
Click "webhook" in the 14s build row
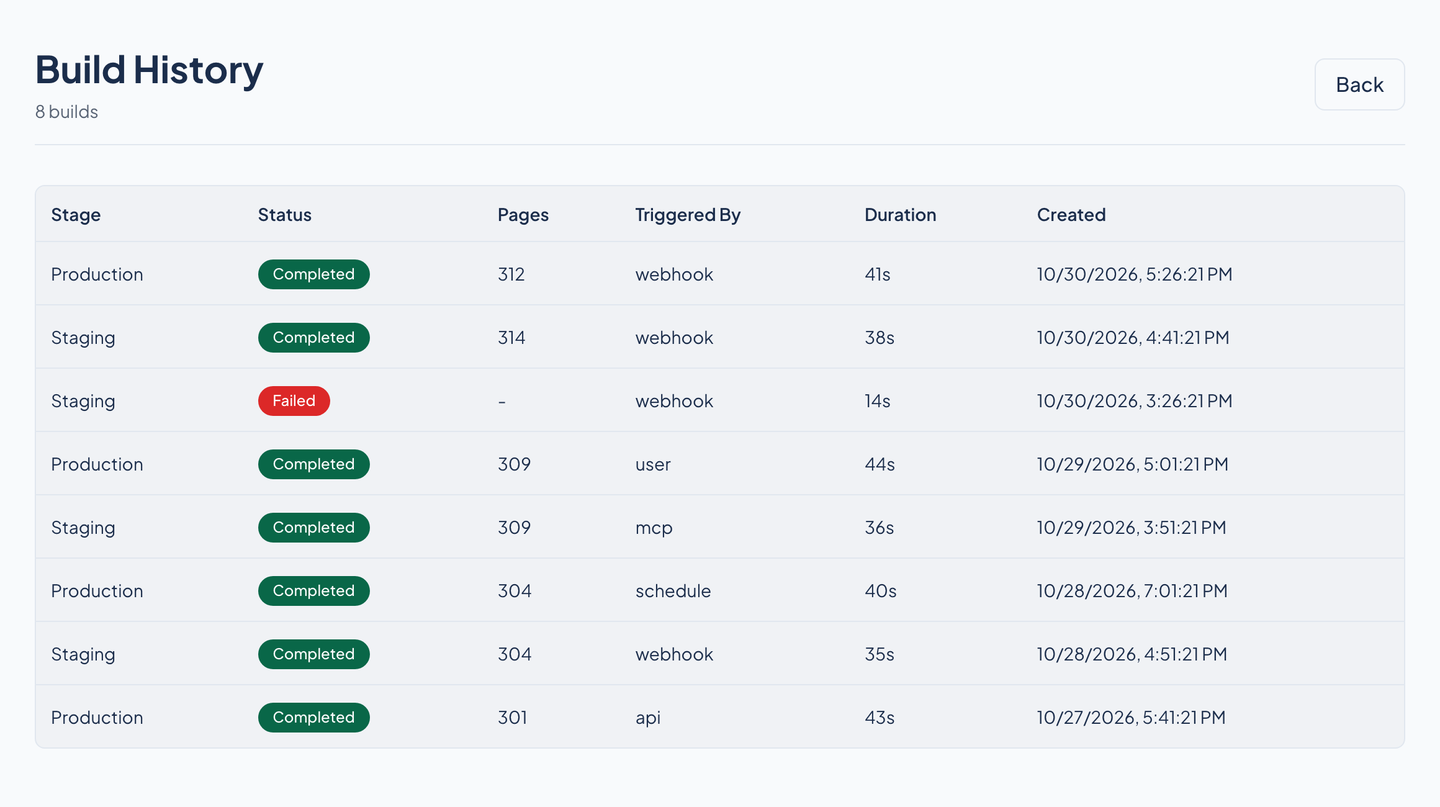pos(674,401)
